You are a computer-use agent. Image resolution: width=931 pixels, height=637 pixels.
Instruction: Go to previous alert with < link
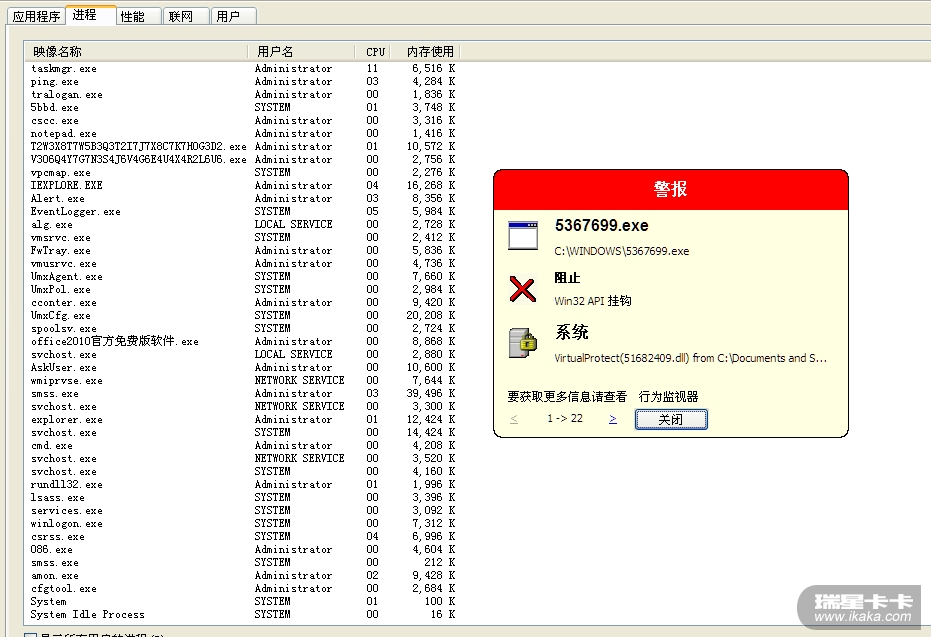point(514,419)
